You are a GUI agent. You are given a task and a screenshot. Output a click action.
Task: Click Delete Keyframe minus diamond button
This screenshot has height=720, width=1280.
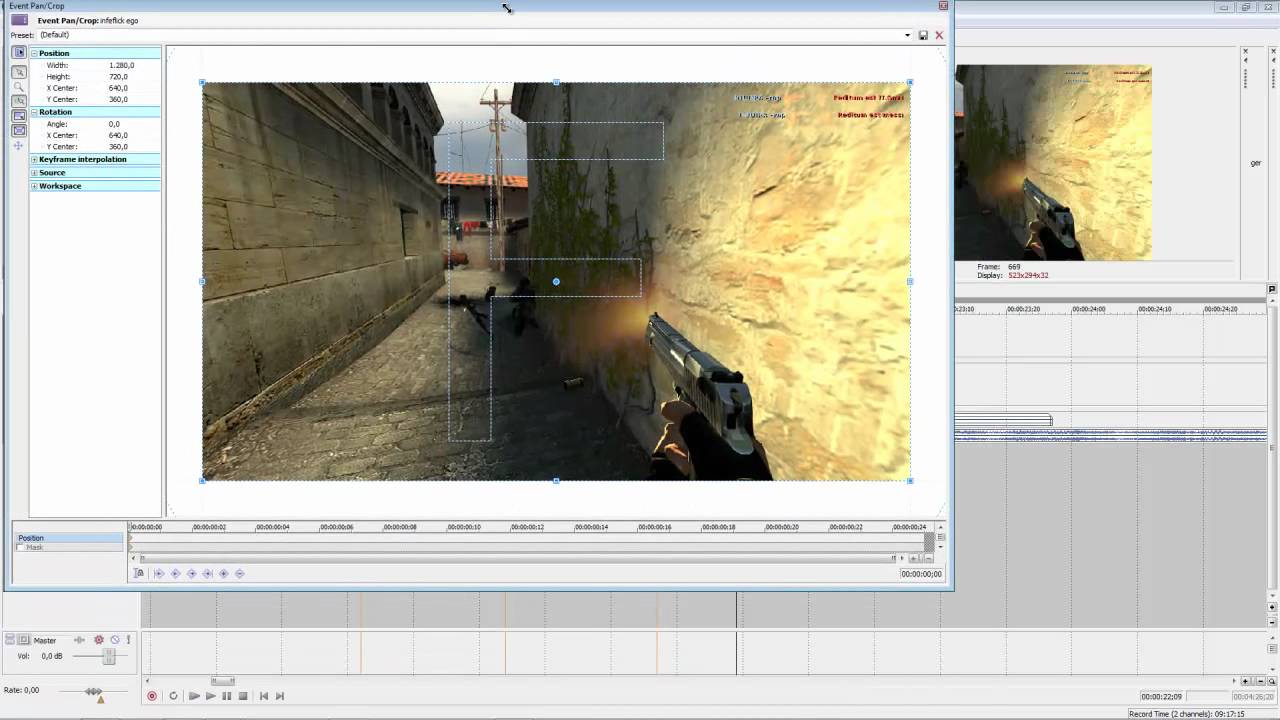pyautogui.click(x=239, y=573)
